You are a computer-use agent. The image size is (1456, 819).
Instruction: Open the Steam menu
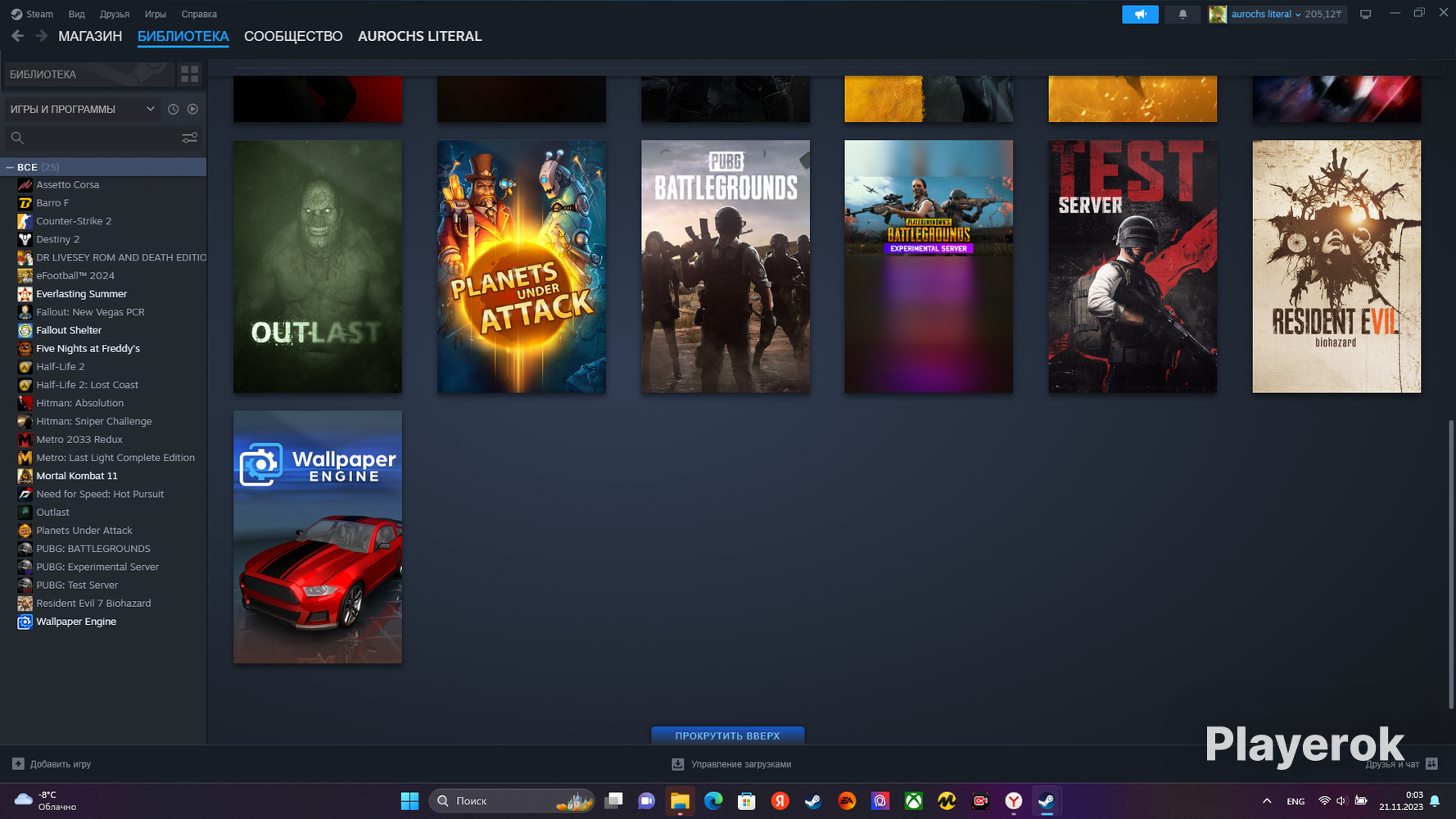32,14
